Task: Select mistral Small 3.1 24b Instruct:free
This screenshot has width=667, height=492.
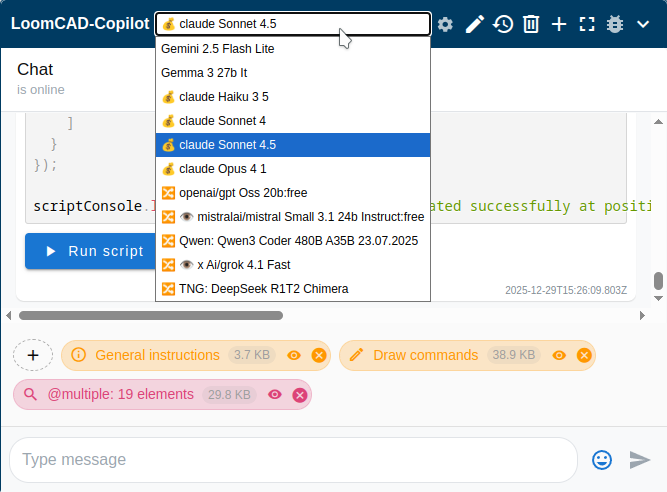Action: pos(293,217)
